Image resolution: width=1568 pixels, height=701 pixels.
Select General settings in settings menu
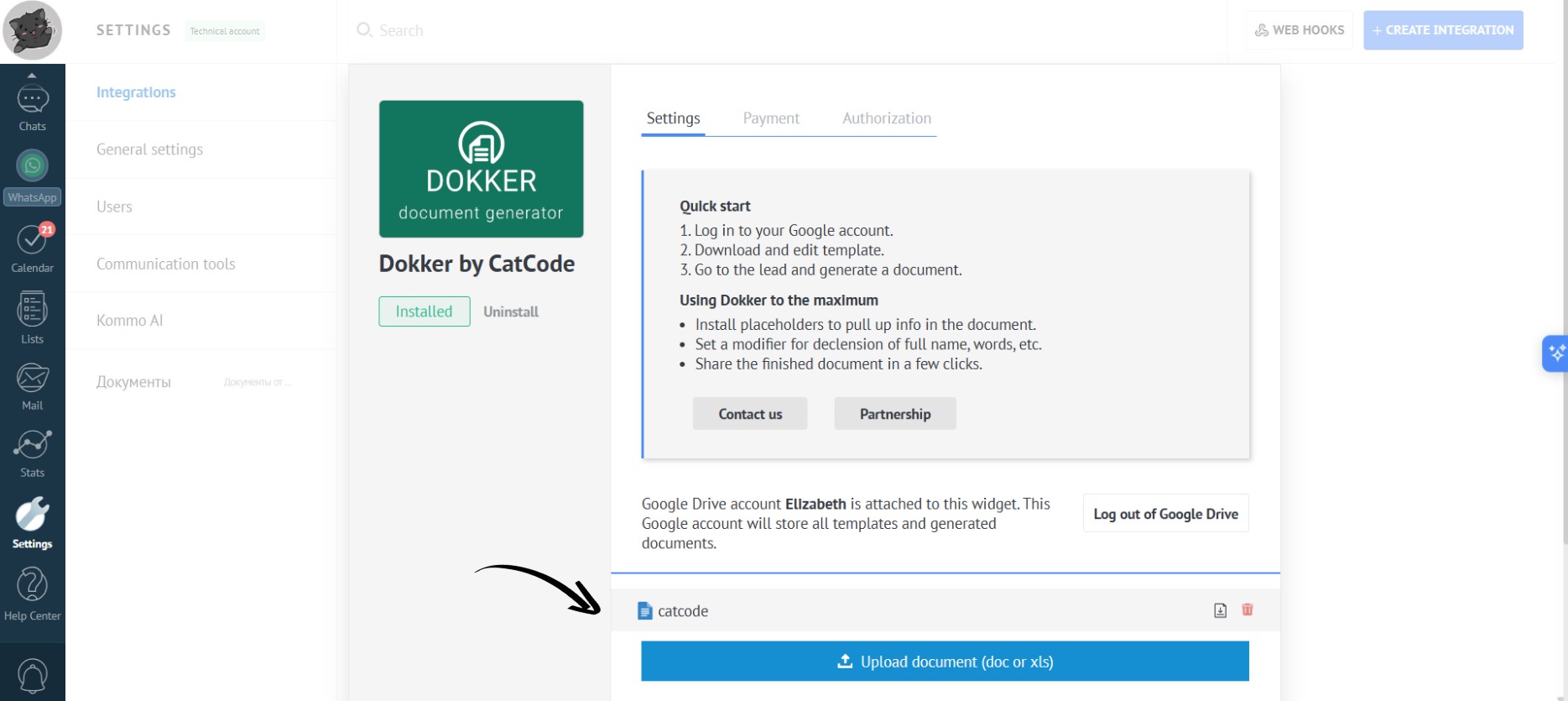click(x=149, y=149)
